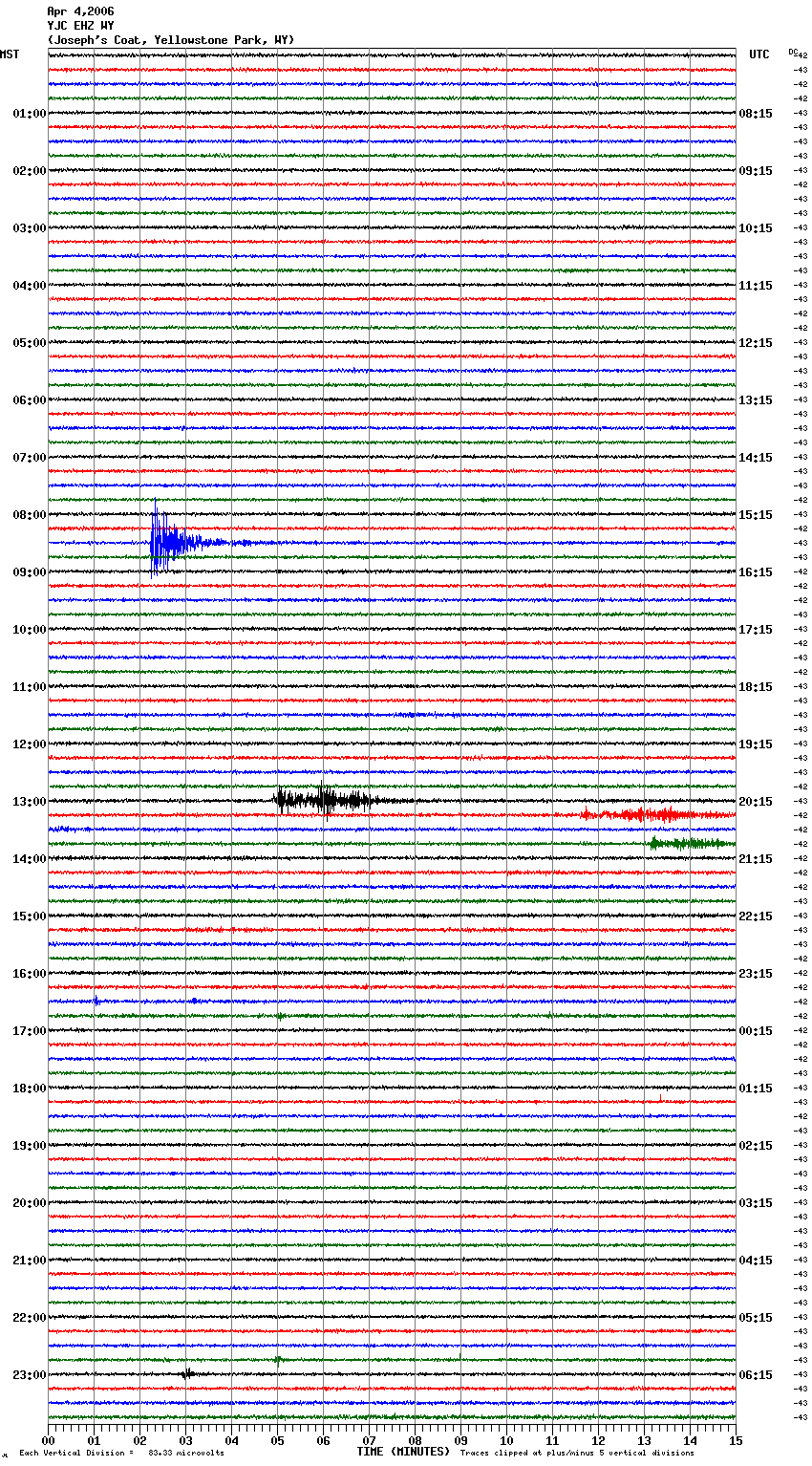Click the '05' minute tick on the bottom axis
The image size is (812, 1466).
[x=277, y=1440]
